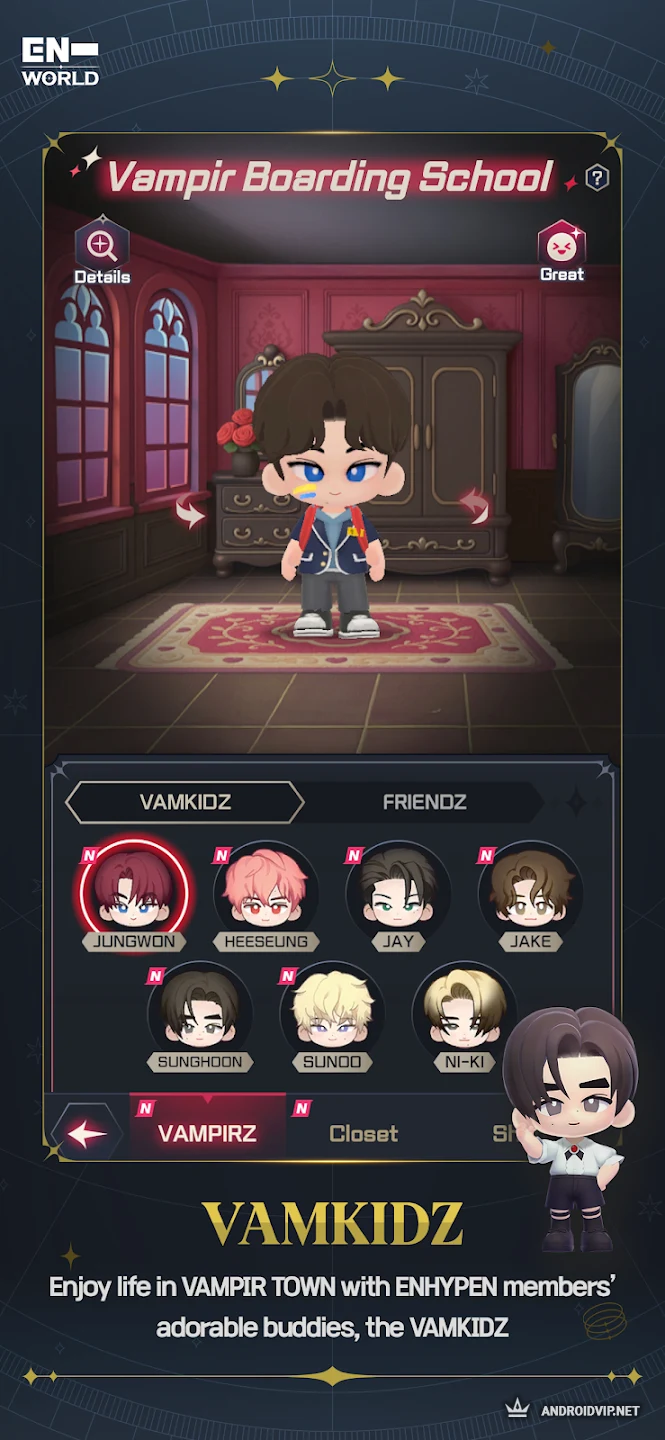The height and width of the screenshot is (1440, 665).
Task: Switch to the VAMKIDZ tab
Action: (185, 802)
